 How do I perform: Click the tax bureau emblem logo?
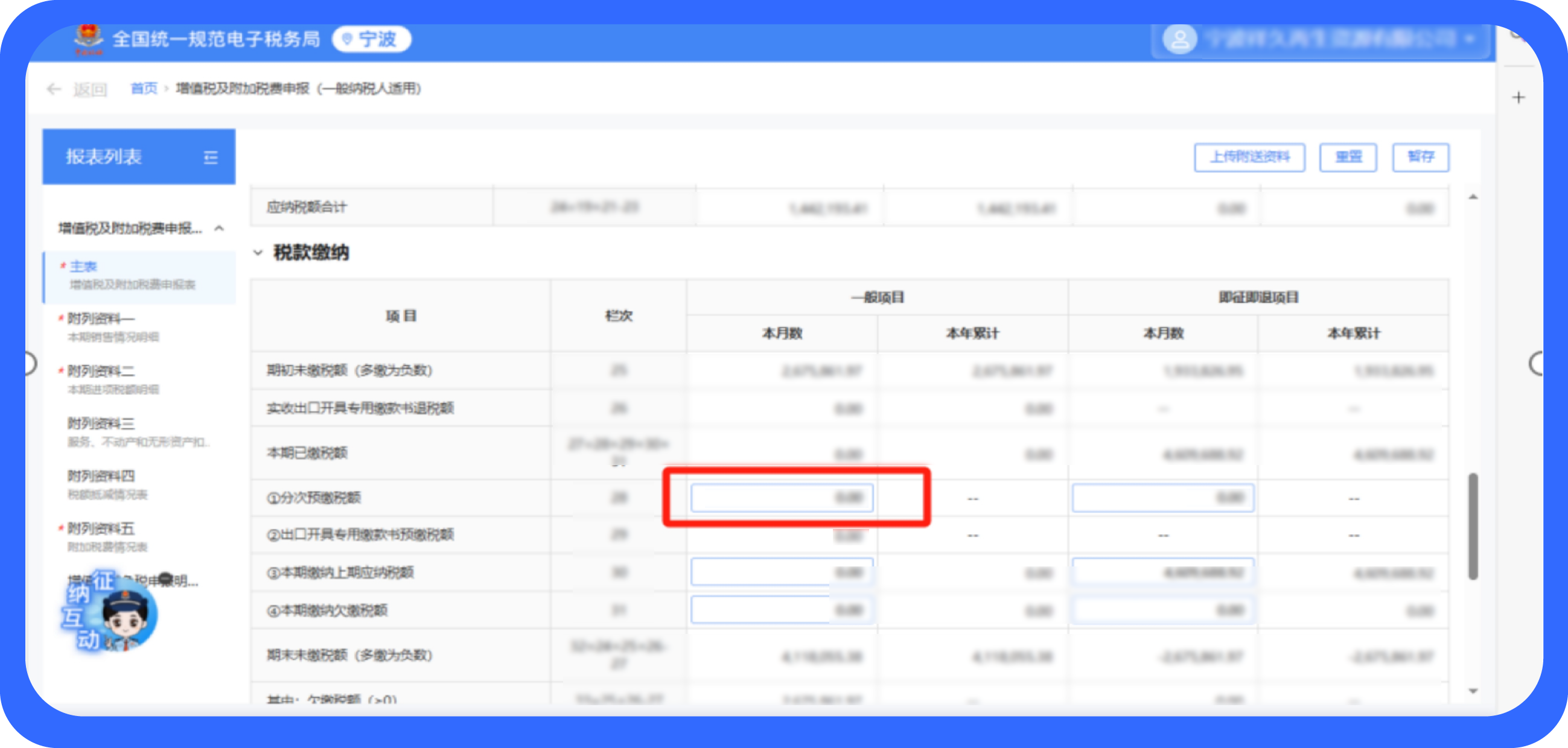tap(89, 39)
